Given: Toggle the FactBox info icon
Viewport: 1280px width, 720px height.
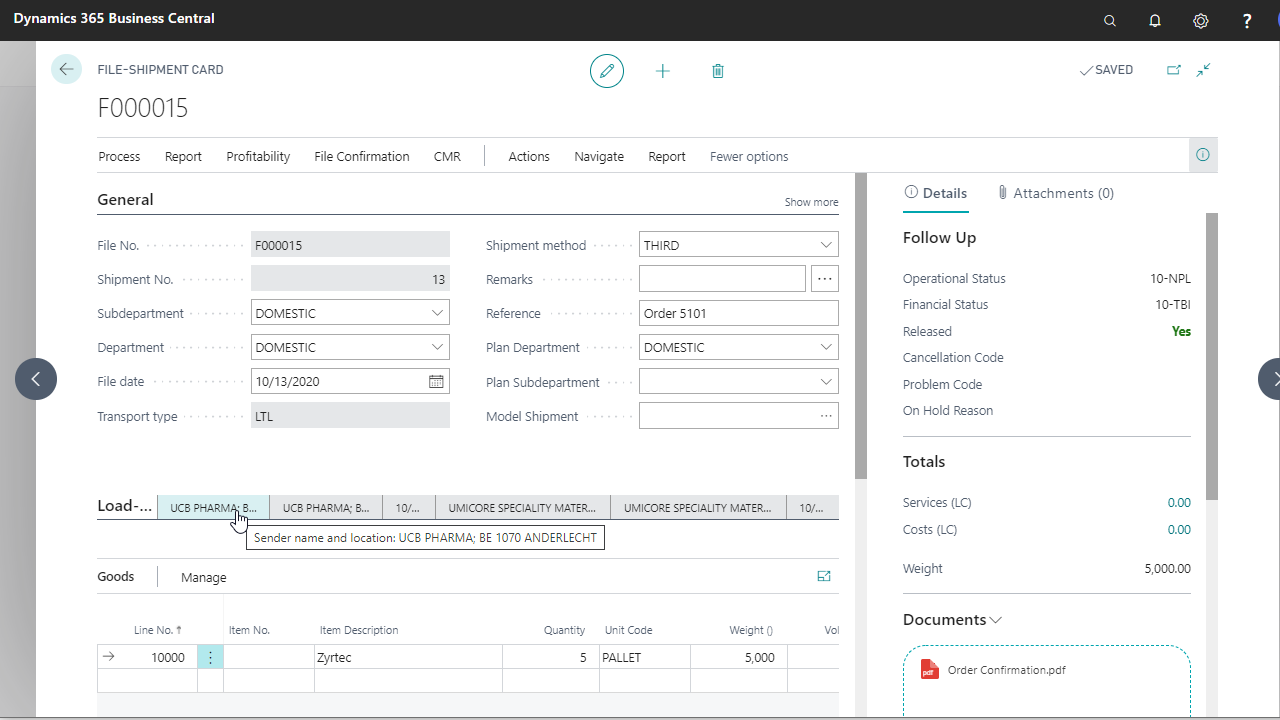Looking at the screenshot, I should tap(1203, 155).
